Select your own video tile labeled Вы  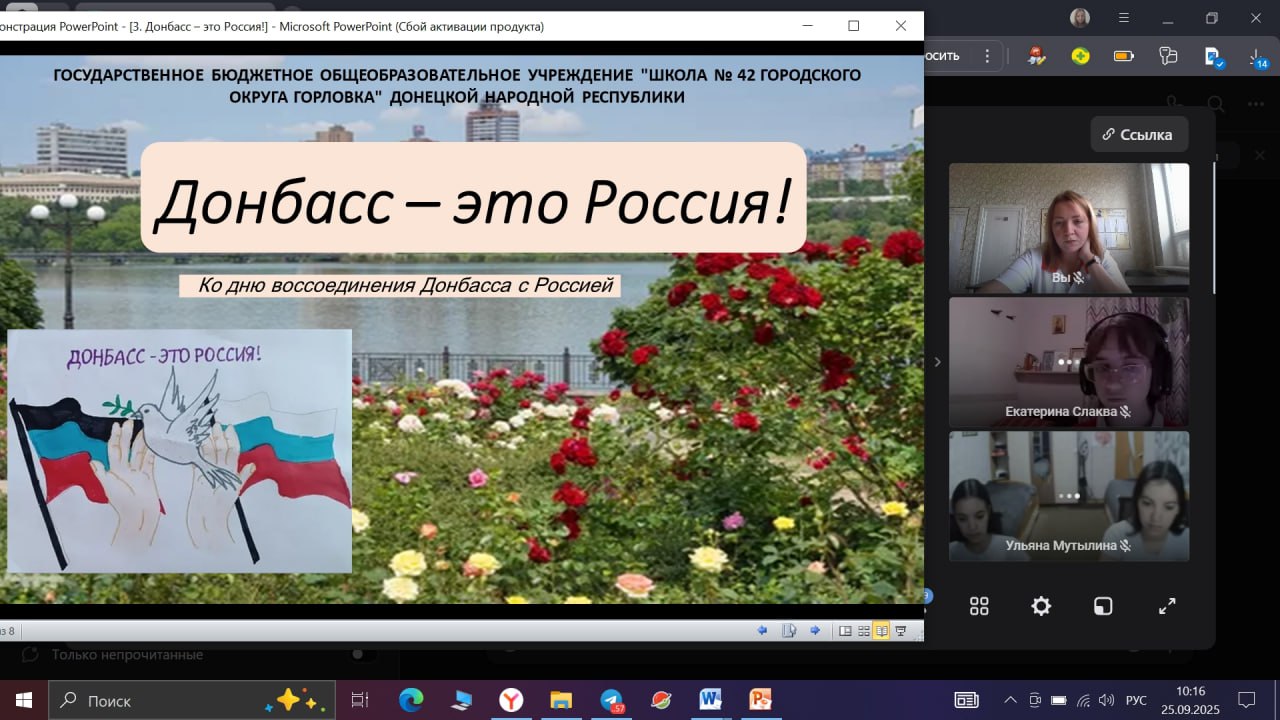1069,228
